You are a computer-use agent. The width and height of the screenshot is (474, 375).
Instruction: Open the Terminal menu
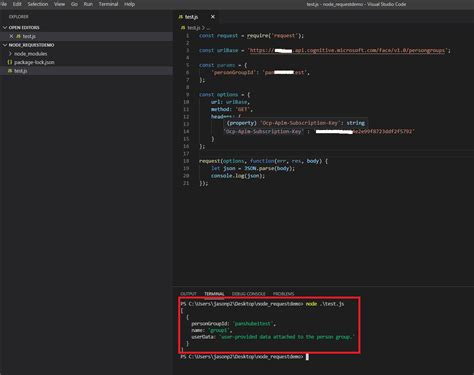coord(108,4)
